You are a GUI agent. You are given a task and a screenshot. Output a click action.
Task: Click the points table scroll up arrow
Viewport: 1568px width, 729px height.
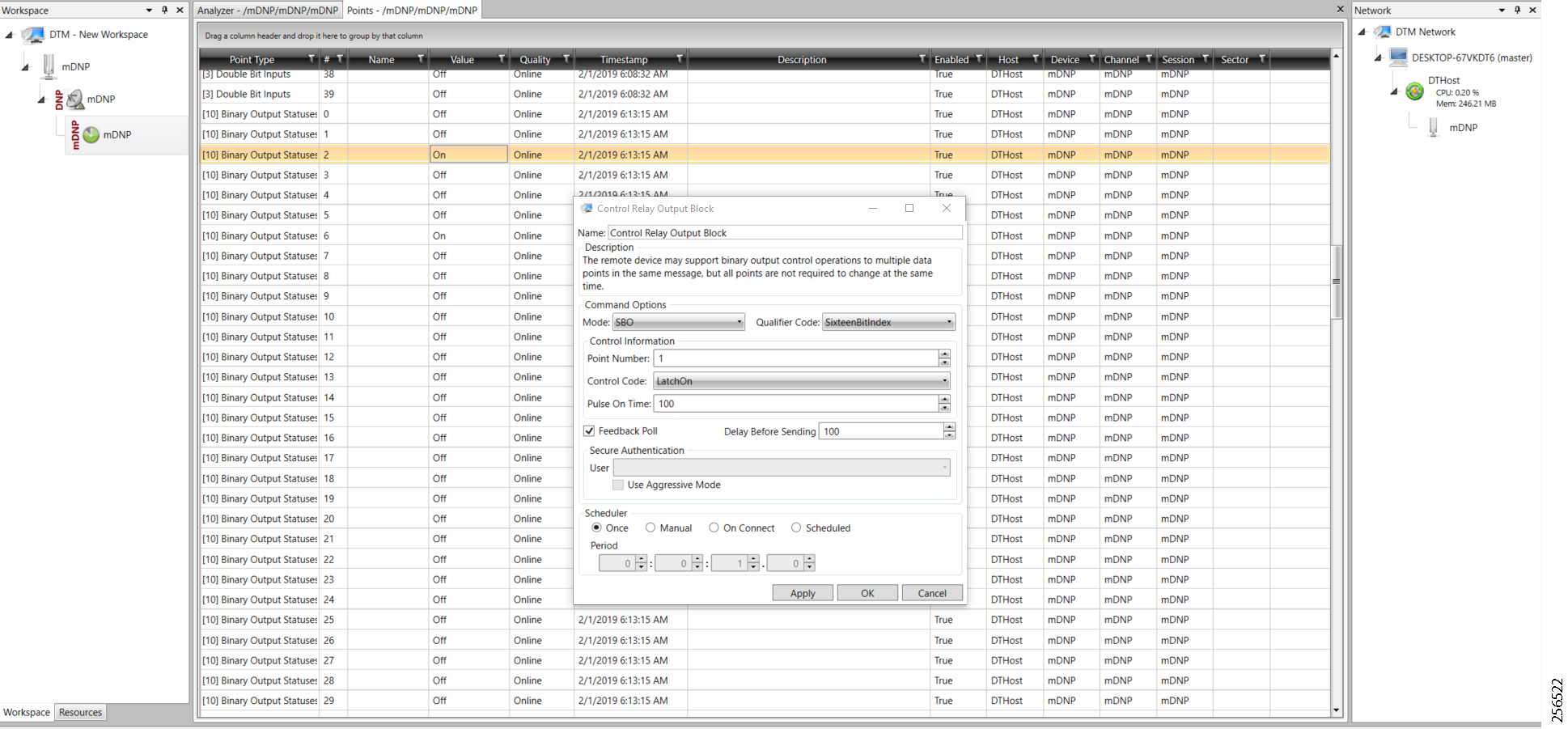1337,56
